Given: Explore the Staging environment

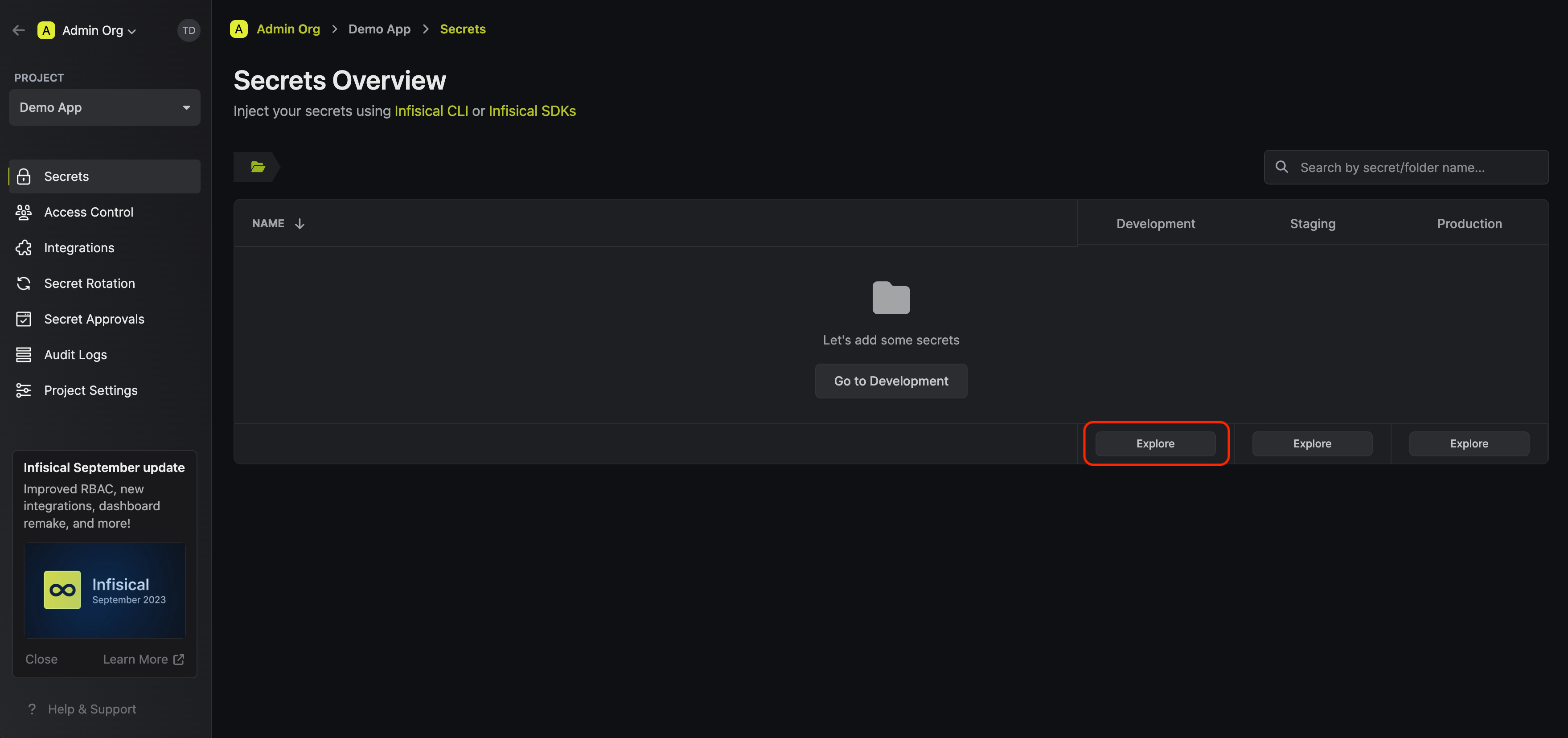Looking at the screenshot, I should click(x=1312, y=443).
